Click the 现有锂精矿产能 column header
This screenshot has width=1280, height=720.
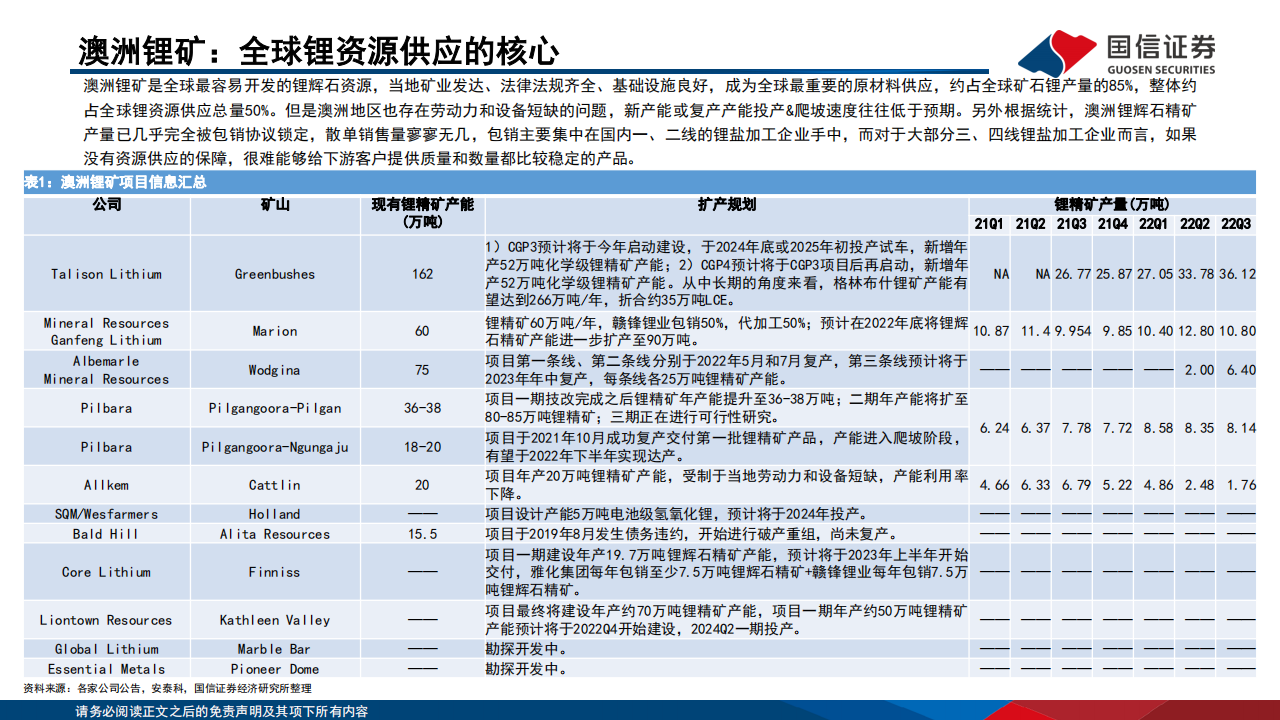[422, 213]
